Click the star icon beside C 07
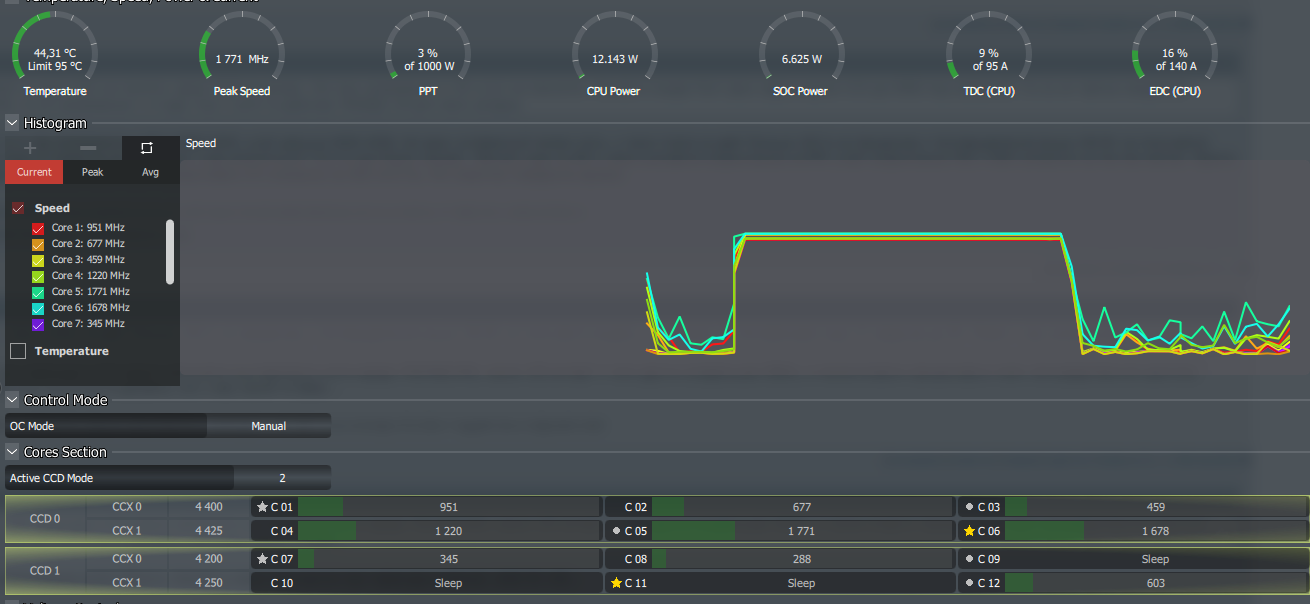1310x604 pixels. pos(262,559)
